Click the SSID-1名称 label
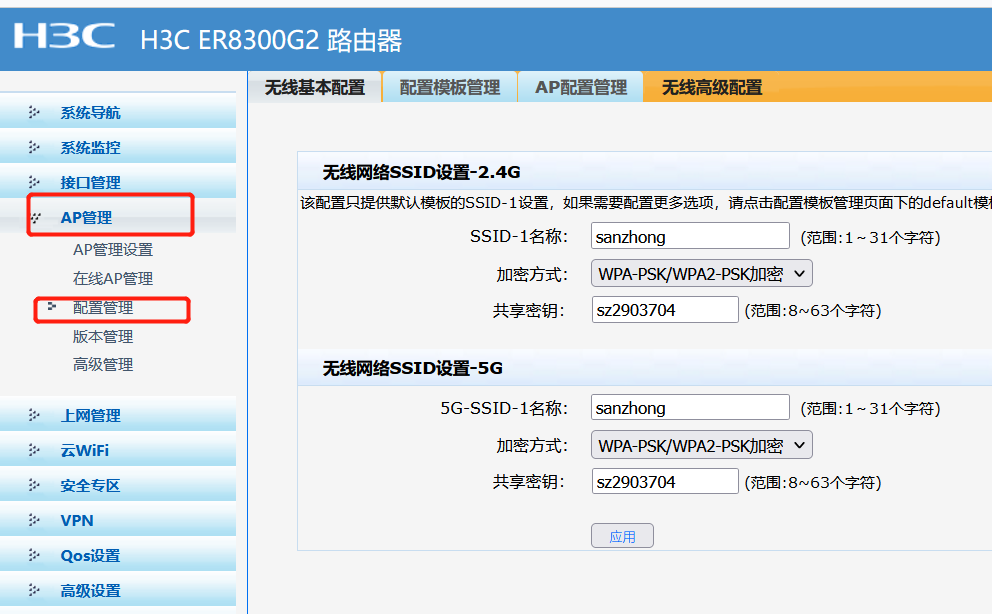Screen dimensions: 992x614 pyautogui.click(x=519, y=236)
